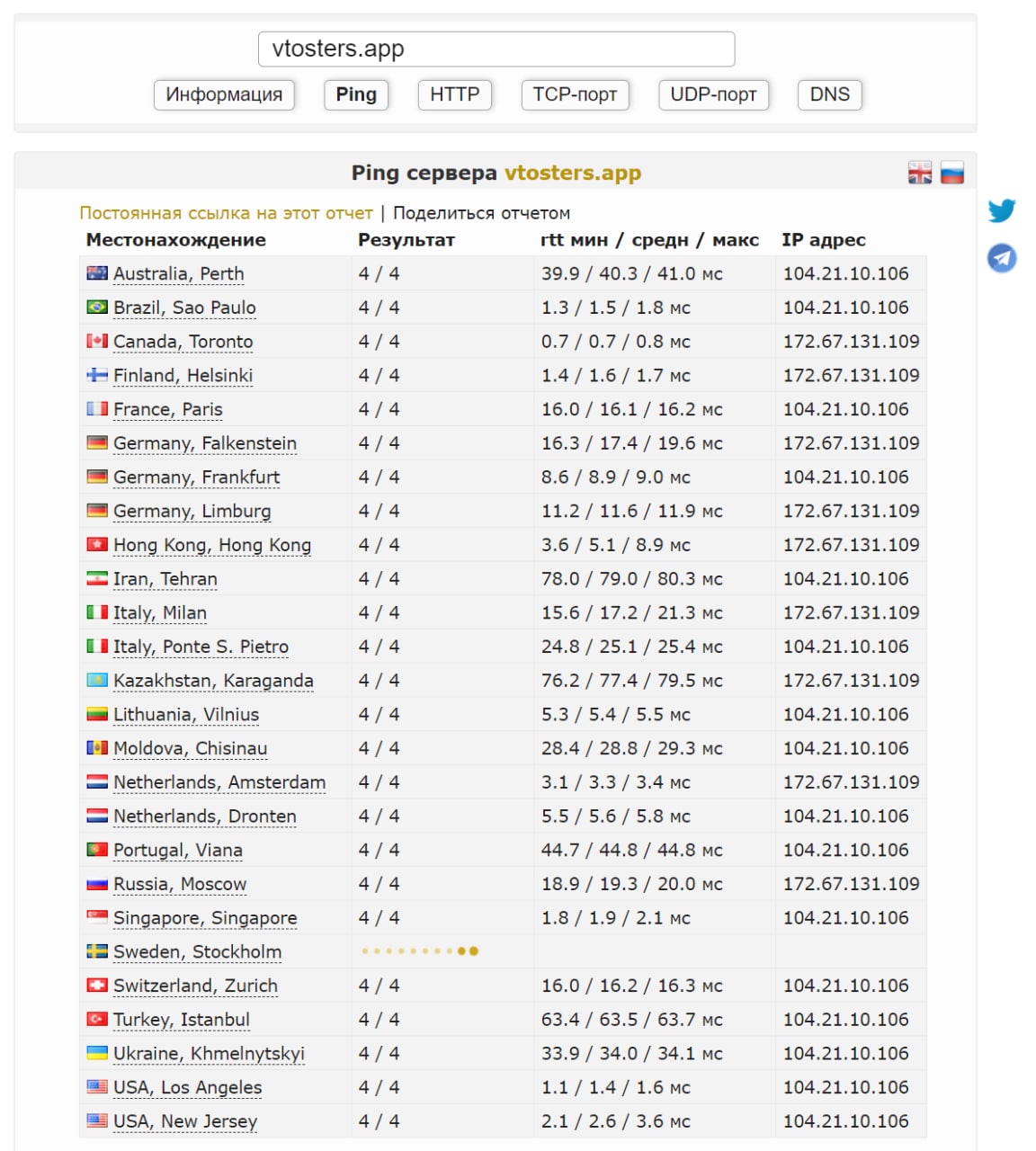Screen dimensions: 1036x1151
Task: Open the Информация tab
Action: click(x=224, y=94)
